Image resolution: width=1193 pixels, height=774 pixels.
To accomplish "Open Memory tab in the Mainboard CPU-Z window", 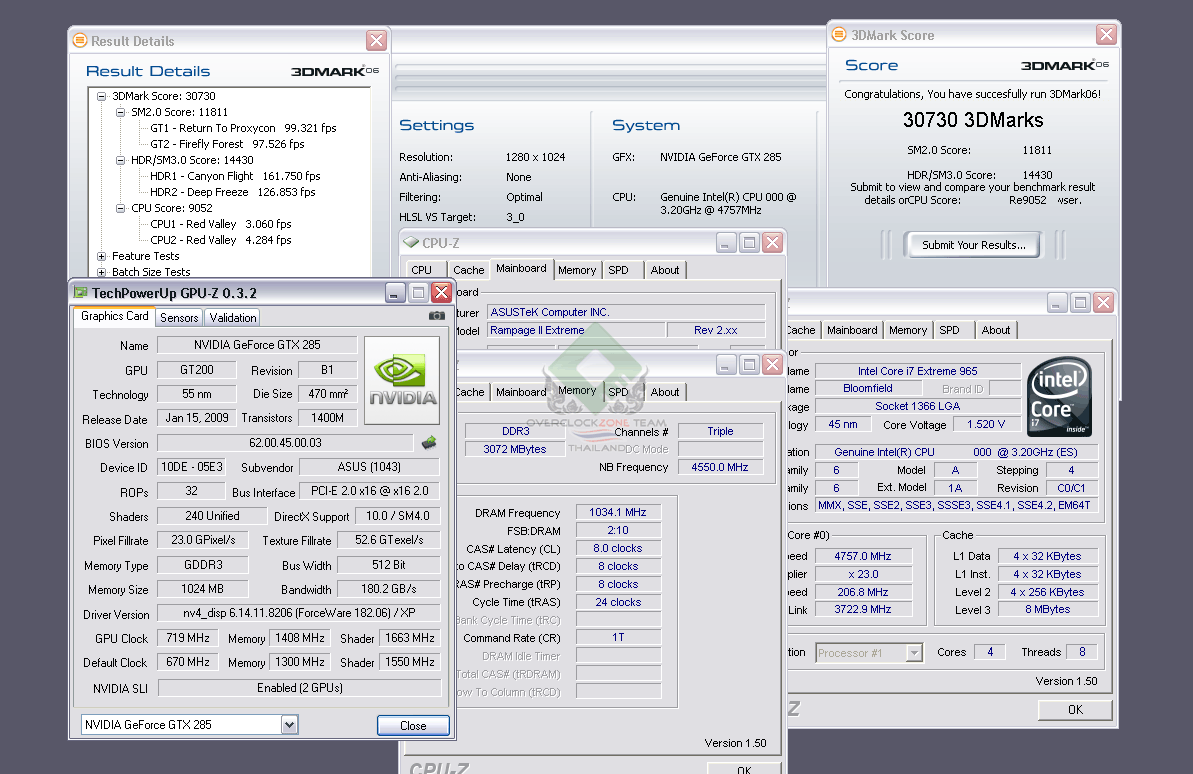I will point(577,270).
